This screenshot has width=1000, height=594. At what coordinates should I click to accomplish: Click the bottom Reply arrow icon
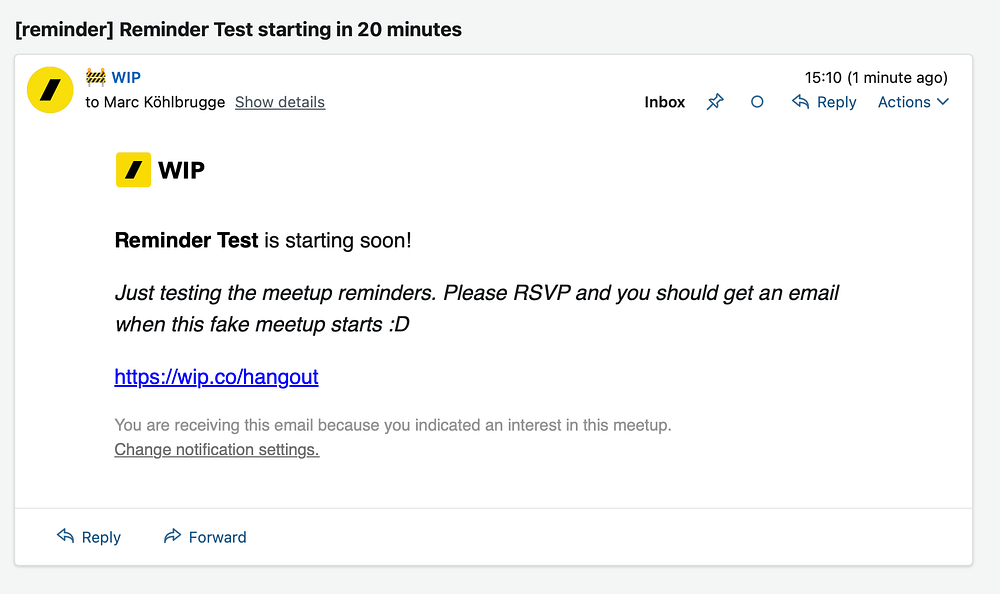click(66, 537)
